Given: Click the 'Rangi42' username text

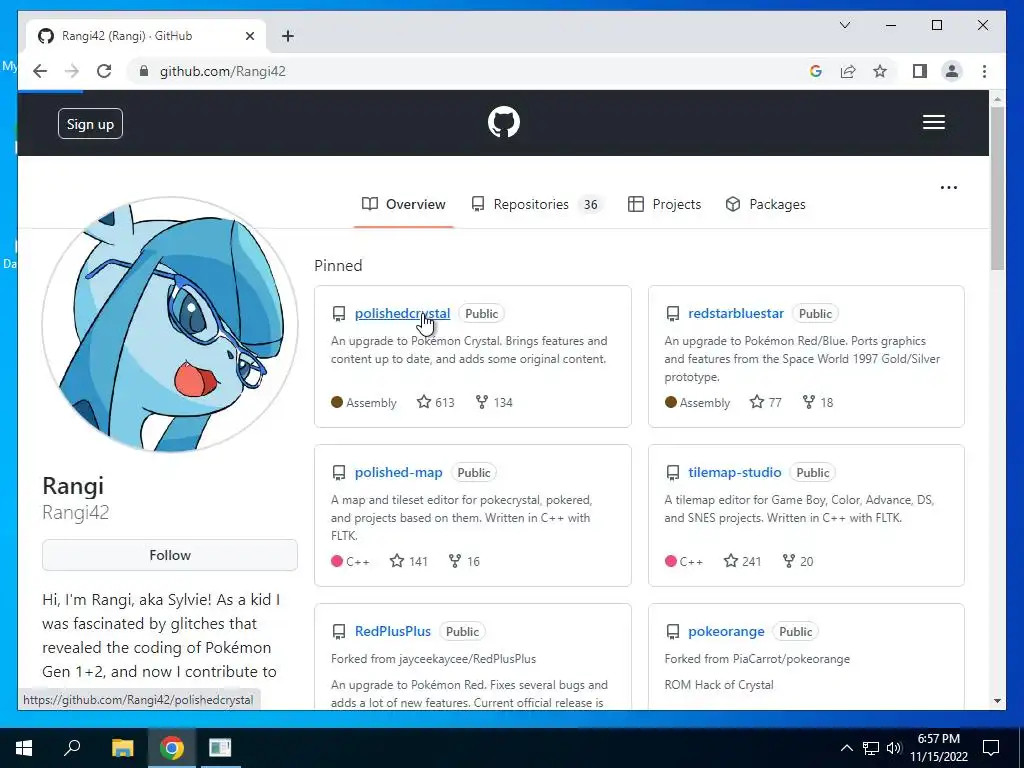Looking at the screenshot, I should point(75,513).
